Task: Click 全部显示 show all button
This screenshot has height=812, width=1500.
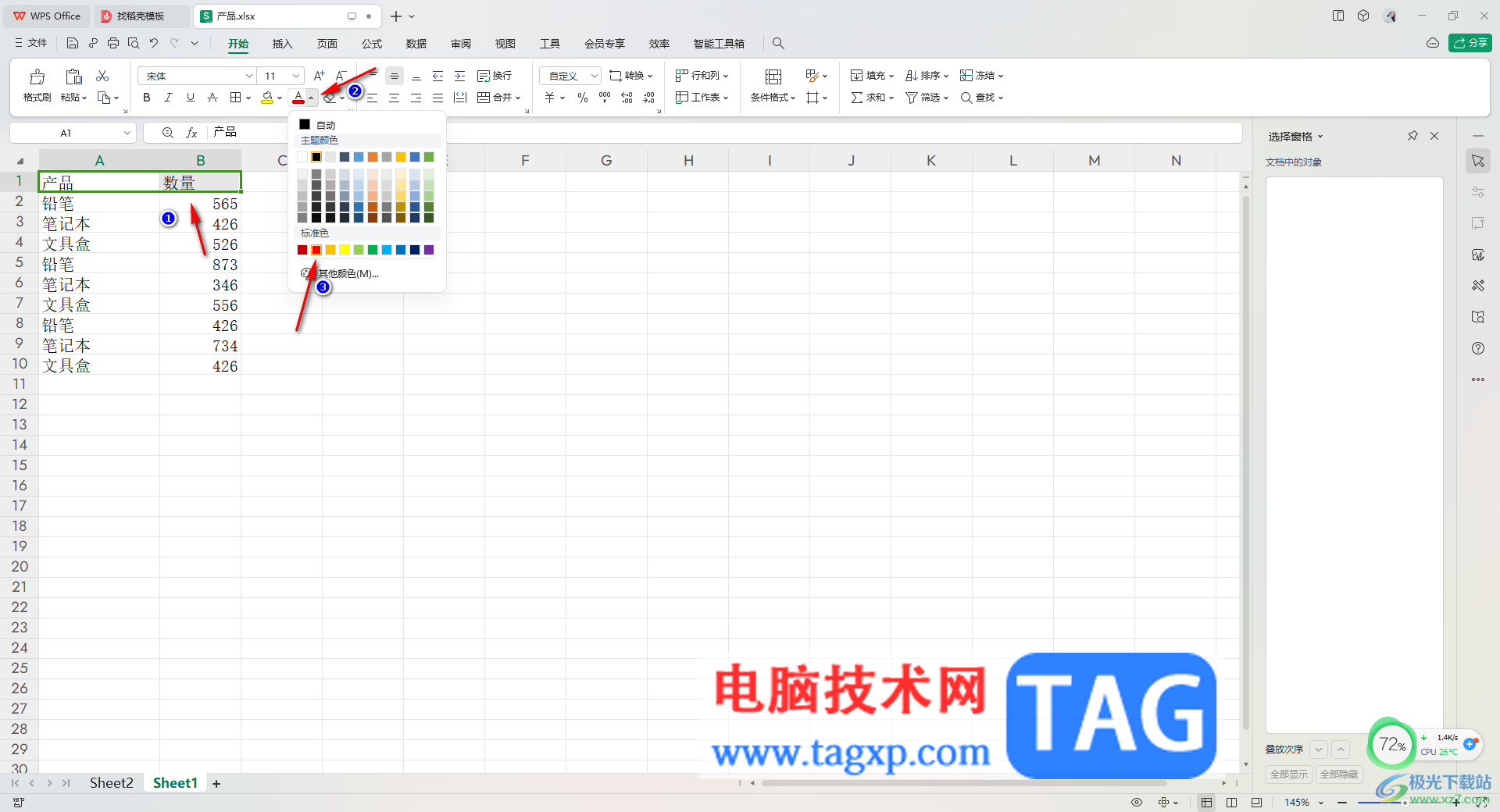Action: tap(1289, 774)
